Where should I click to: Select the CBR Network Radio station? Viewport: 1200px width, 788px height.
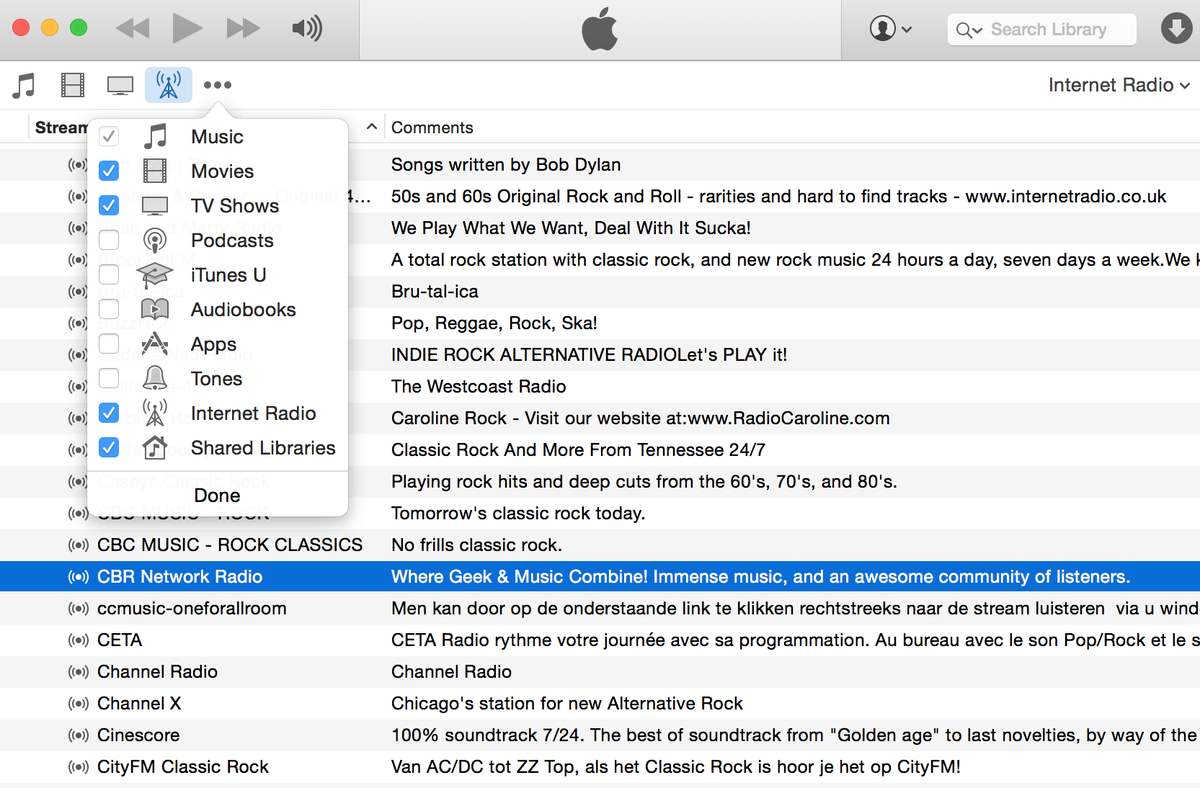click(x=180, y=576)
